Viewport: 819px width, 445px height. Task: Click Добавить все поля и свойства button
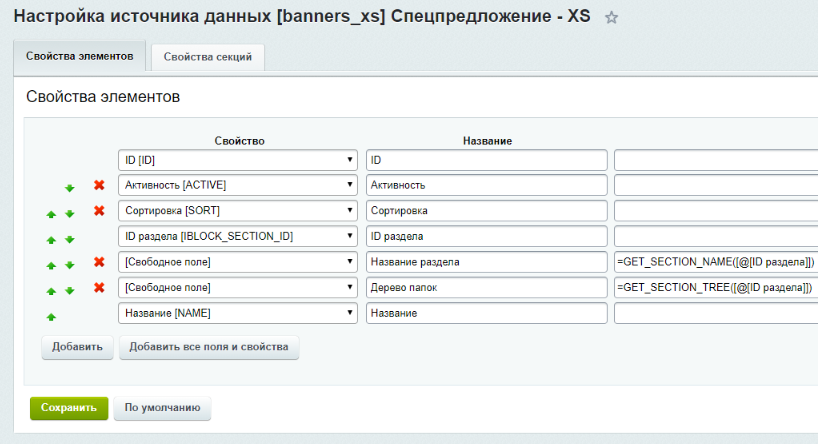[208, 347]
